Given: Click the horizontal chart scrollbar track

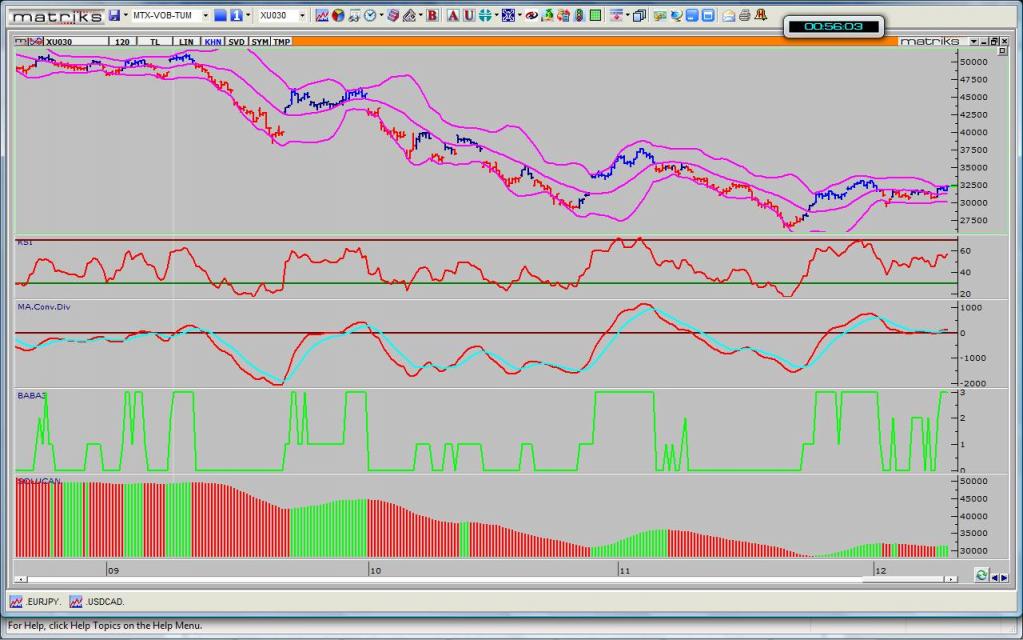Looking at the screenshot, I should point(500,578).
